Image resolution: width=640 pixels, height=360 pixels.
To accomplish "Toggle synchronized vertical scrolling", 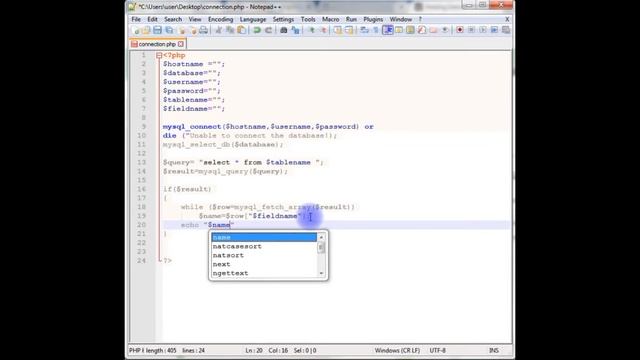I will pyautogui.click(x=338, y=30).
